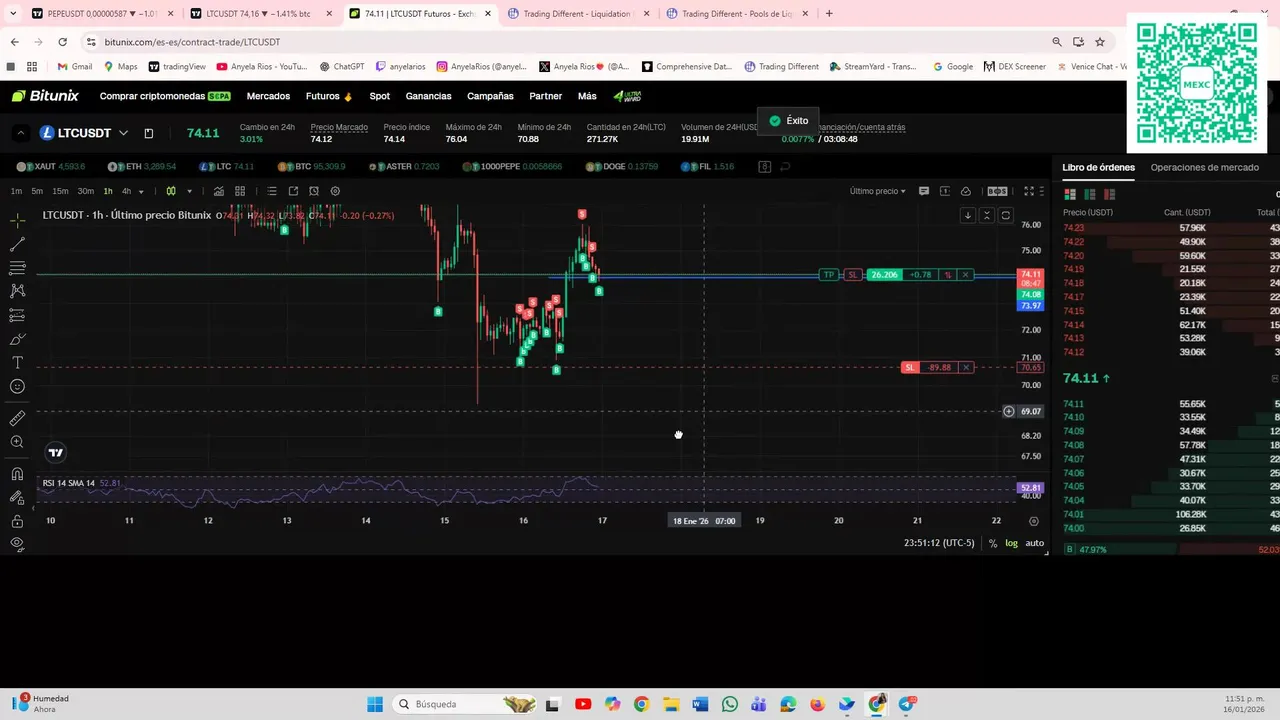The image size is (1280, 720).
Task: Activate the chart zoom-in tool
Action: pos(17,442)
